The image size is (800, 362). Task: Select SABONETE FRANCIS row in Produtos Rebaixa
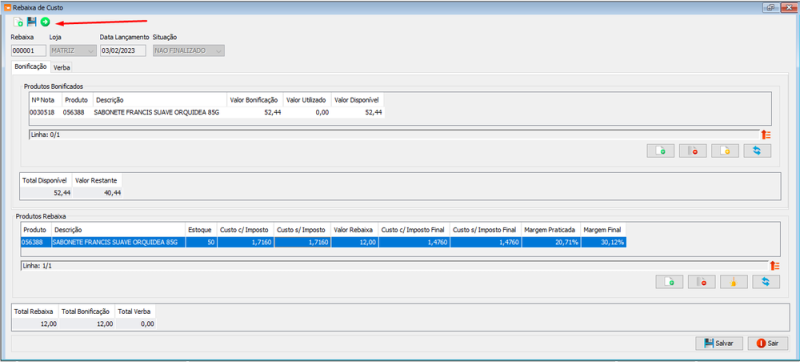(323, 243)
